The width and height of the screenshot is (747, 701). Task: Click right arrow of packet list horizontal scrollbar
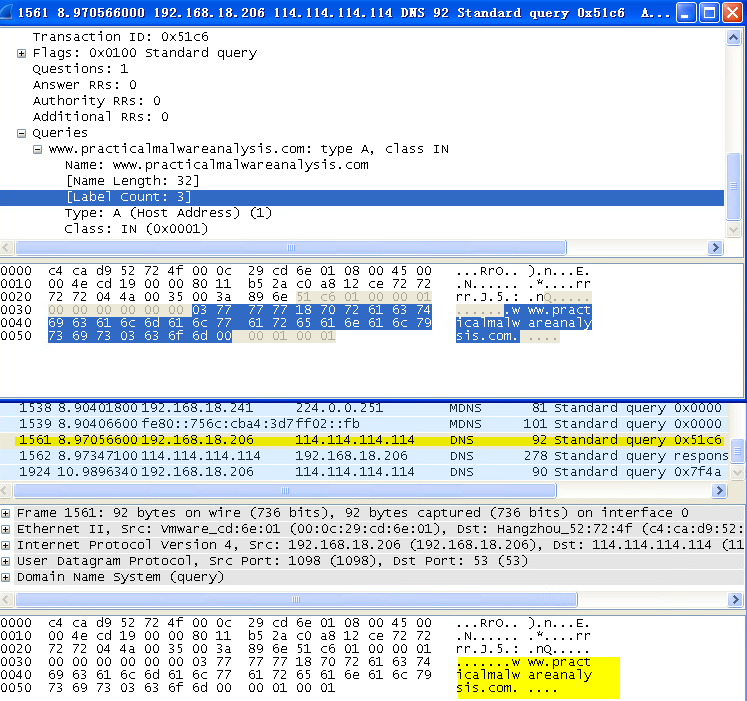[x=719, y=491]
